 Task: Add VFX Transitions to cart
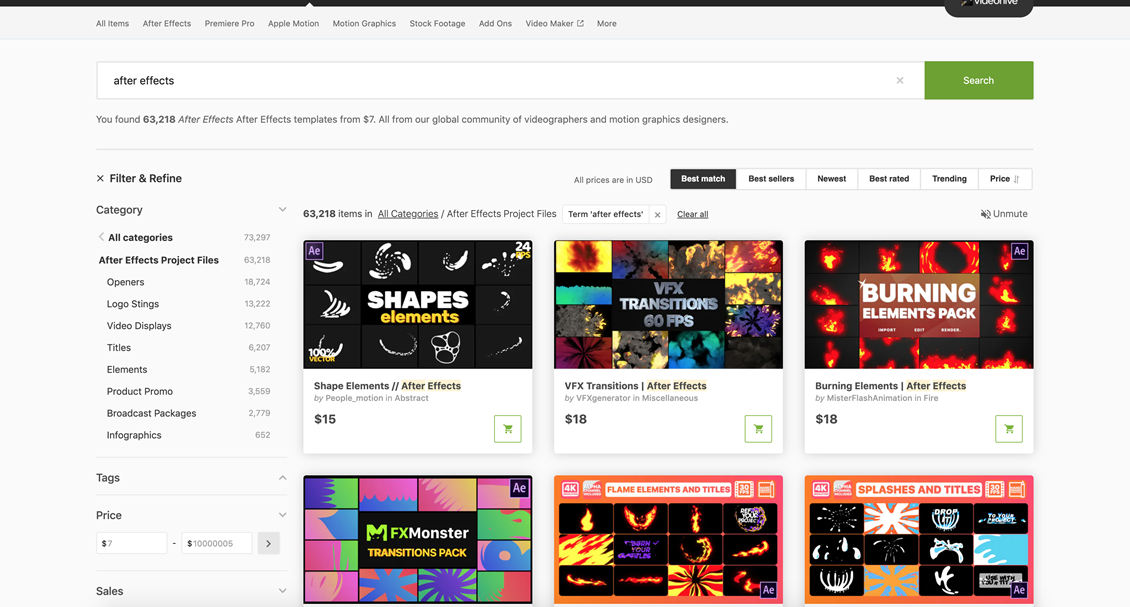coord(758,429)
